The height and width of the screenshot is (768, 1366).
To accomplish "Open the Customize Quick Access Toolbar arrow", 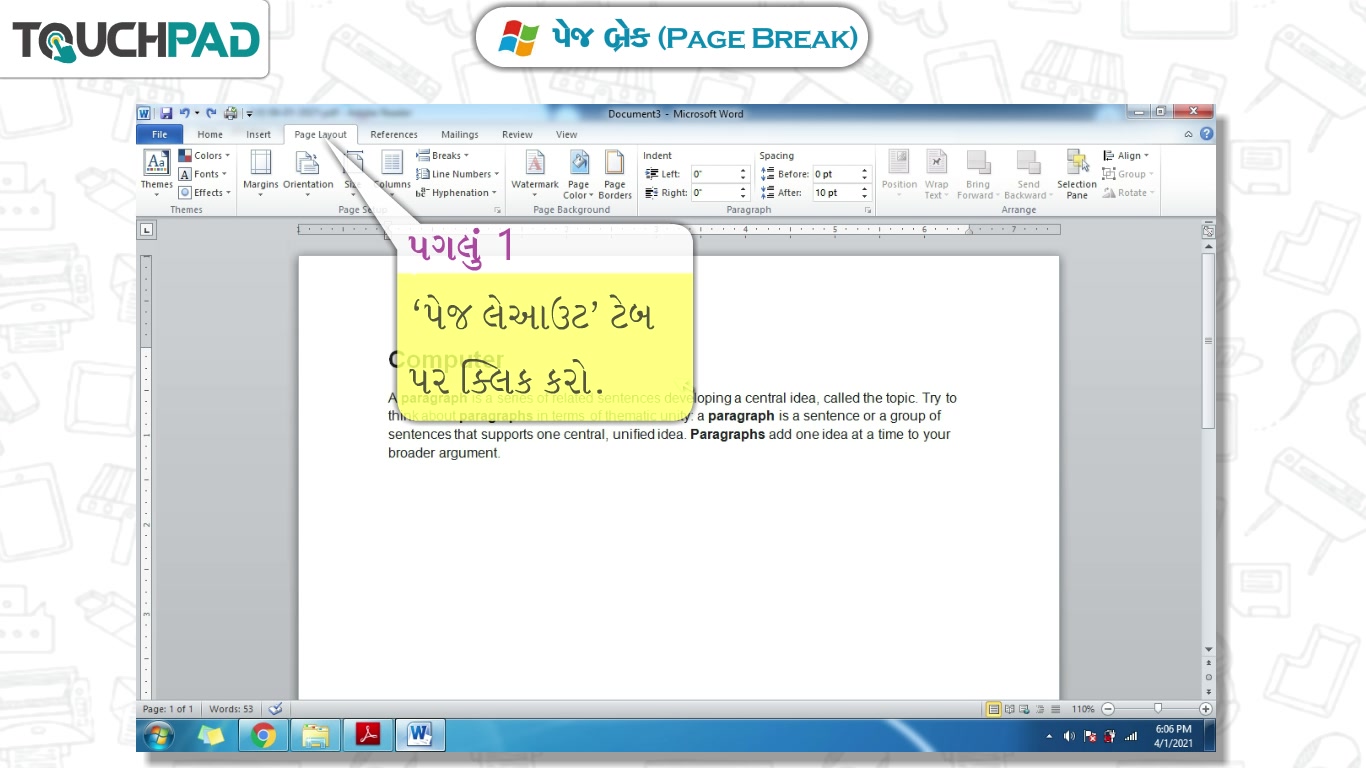I will coord(249,114).
